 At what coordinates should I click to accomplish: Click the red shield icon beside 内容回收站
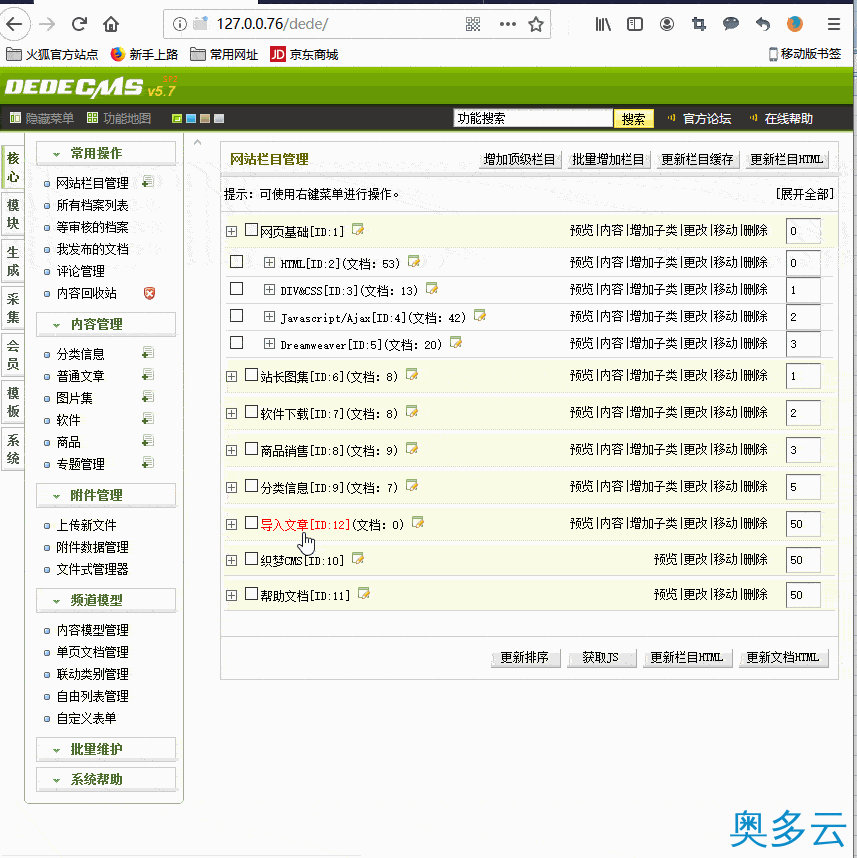[x=149, y=293]
